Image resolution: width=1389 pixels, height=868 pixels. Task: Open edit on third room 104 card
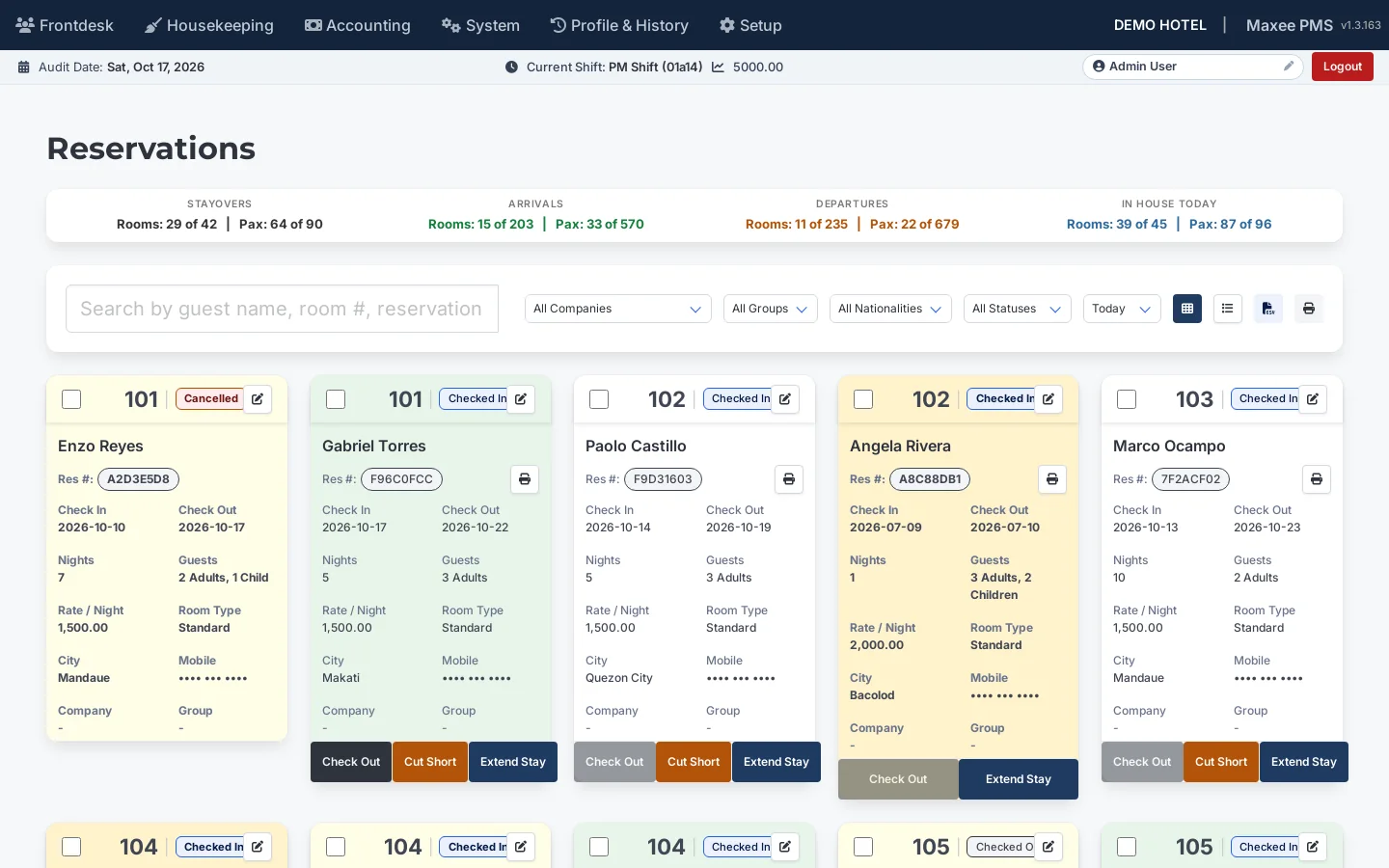point(785,847)
